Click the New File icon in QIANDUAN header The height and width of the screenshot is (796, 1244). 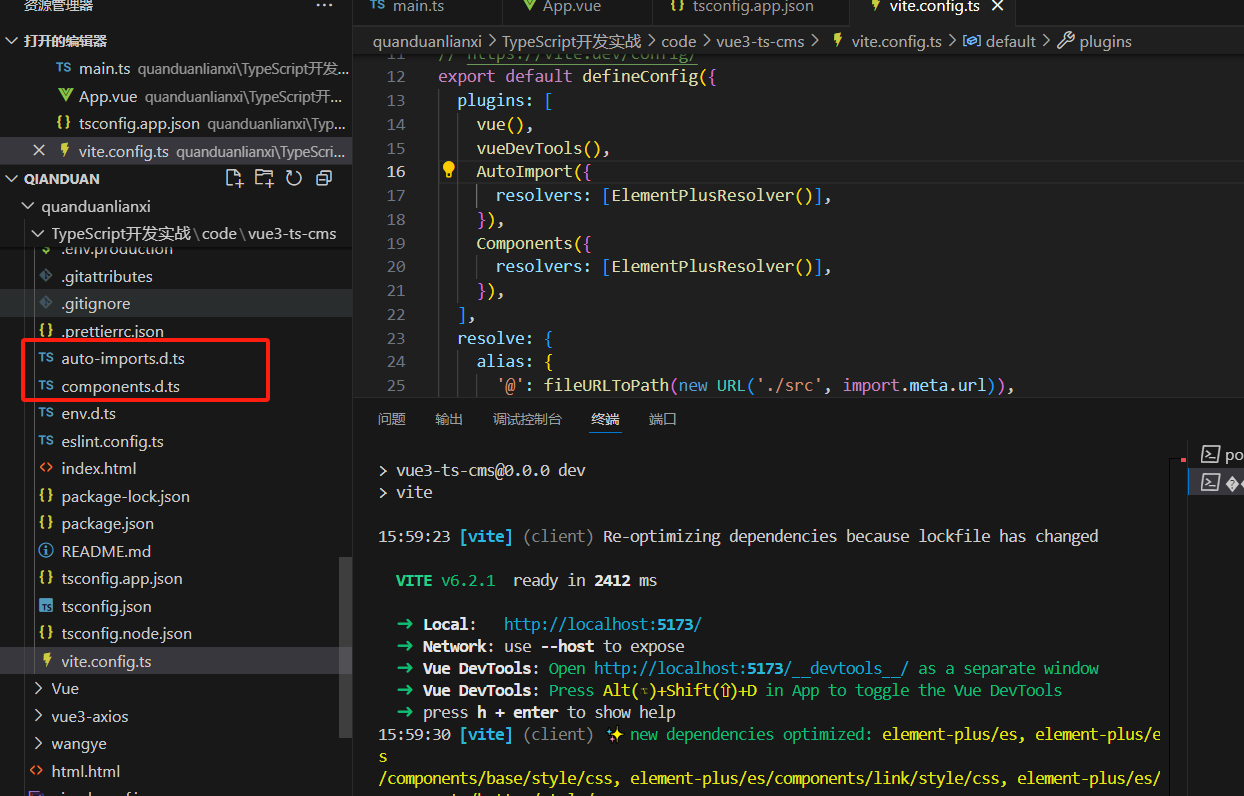234,178
